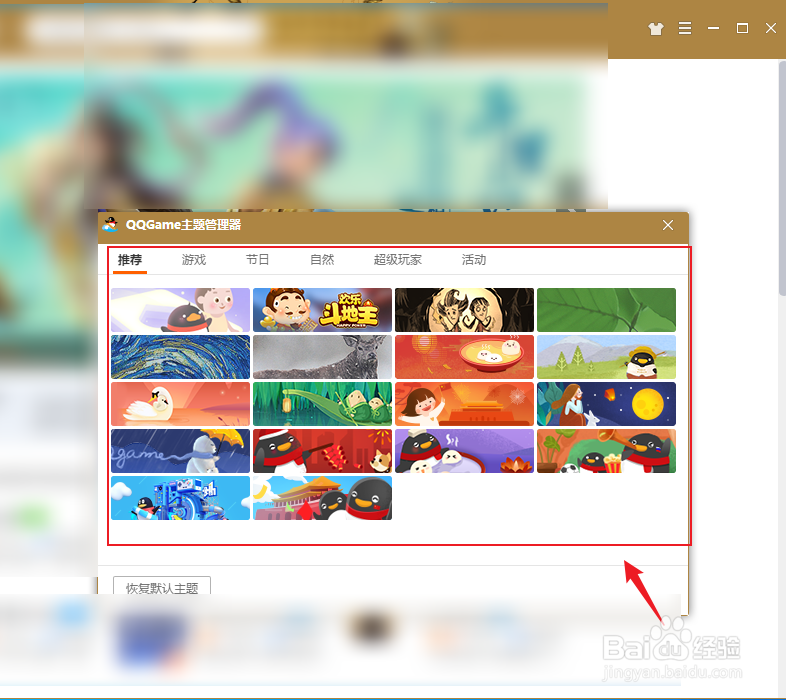Select the blue machine penguin theme
Viewport: 786px width, 700px height.
[180, 498]
